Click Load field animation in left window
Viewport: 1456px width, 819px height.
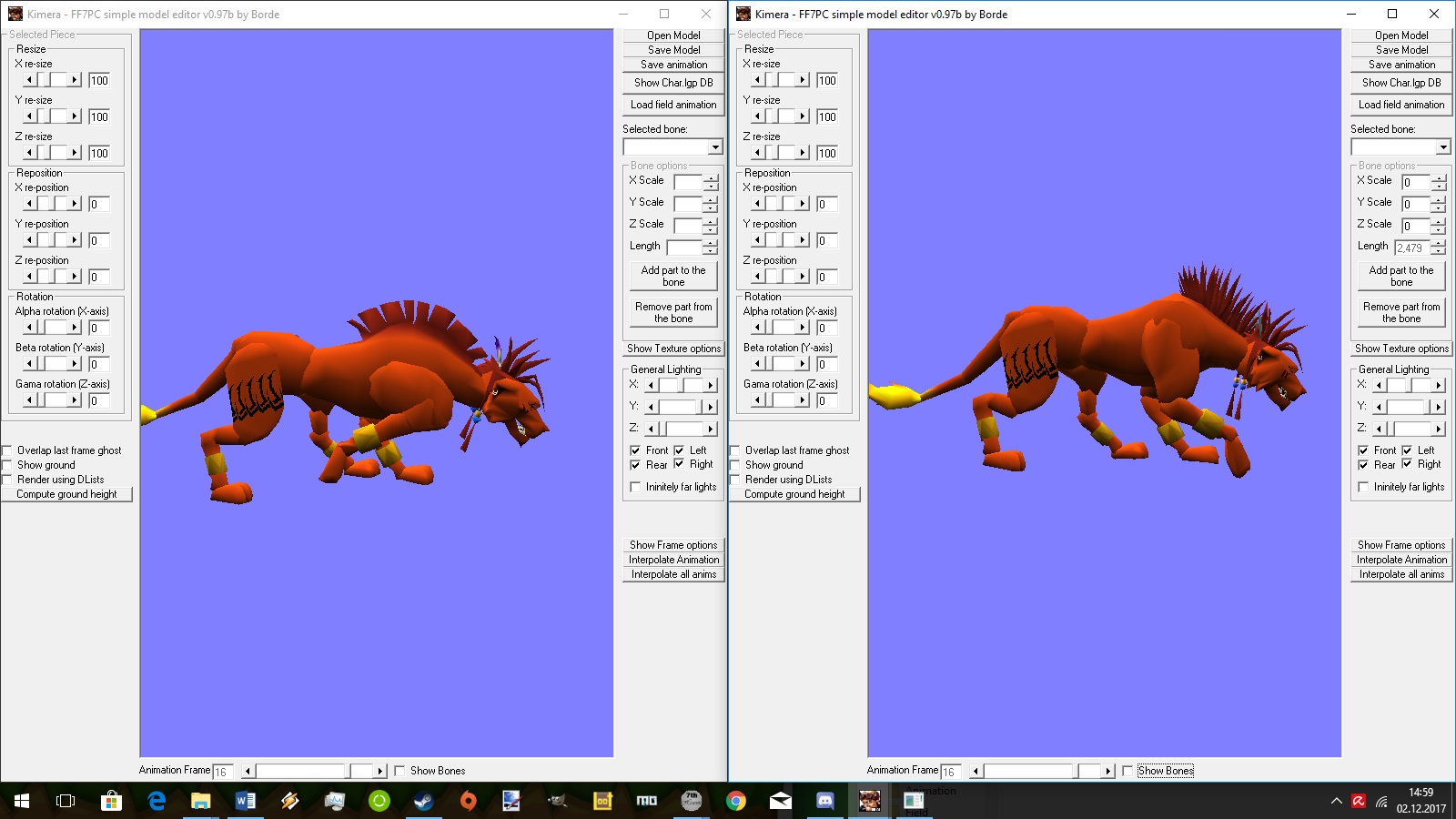point(673,105)
